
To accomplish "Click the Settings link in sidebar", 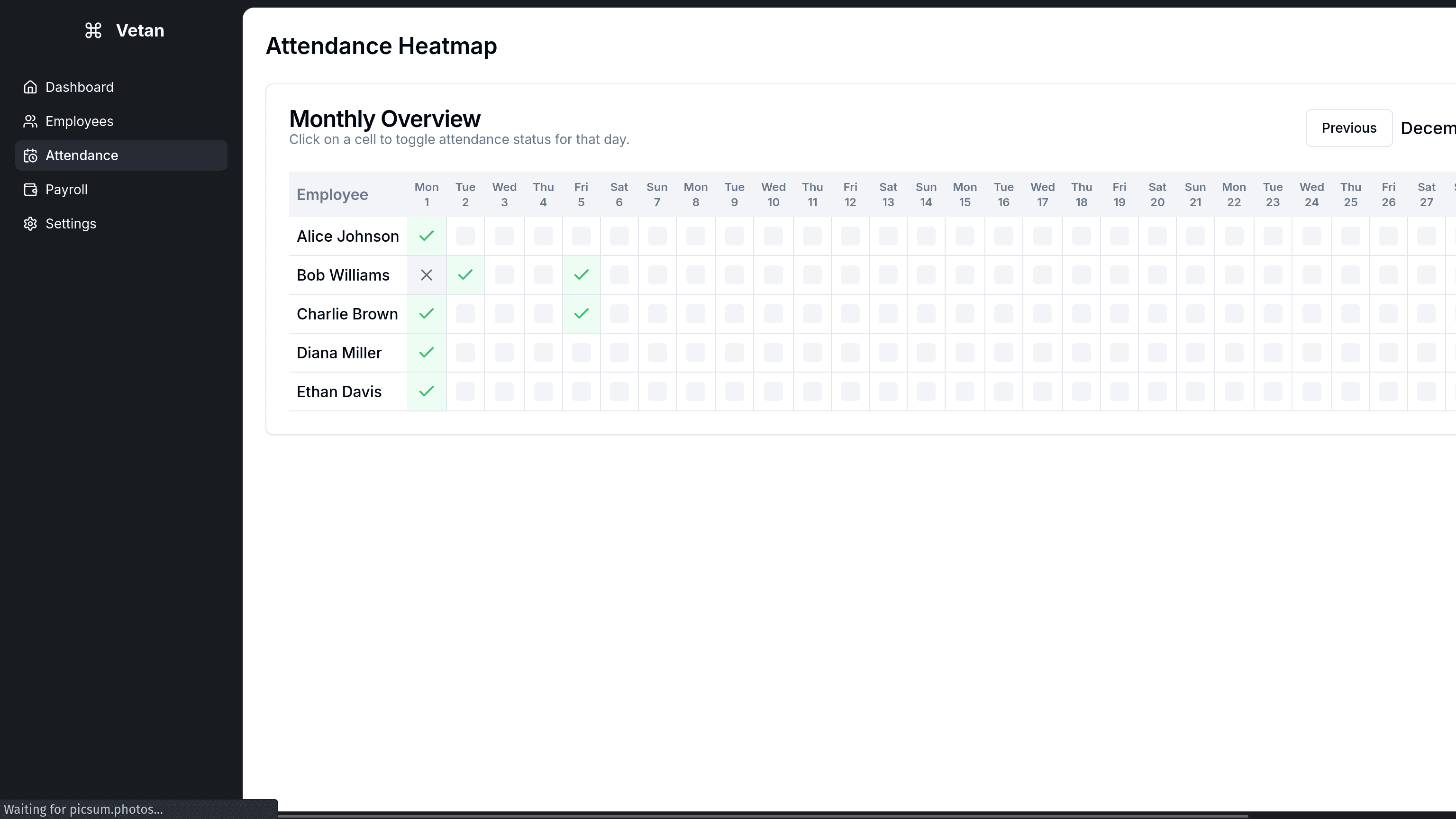I will [71, 224].
